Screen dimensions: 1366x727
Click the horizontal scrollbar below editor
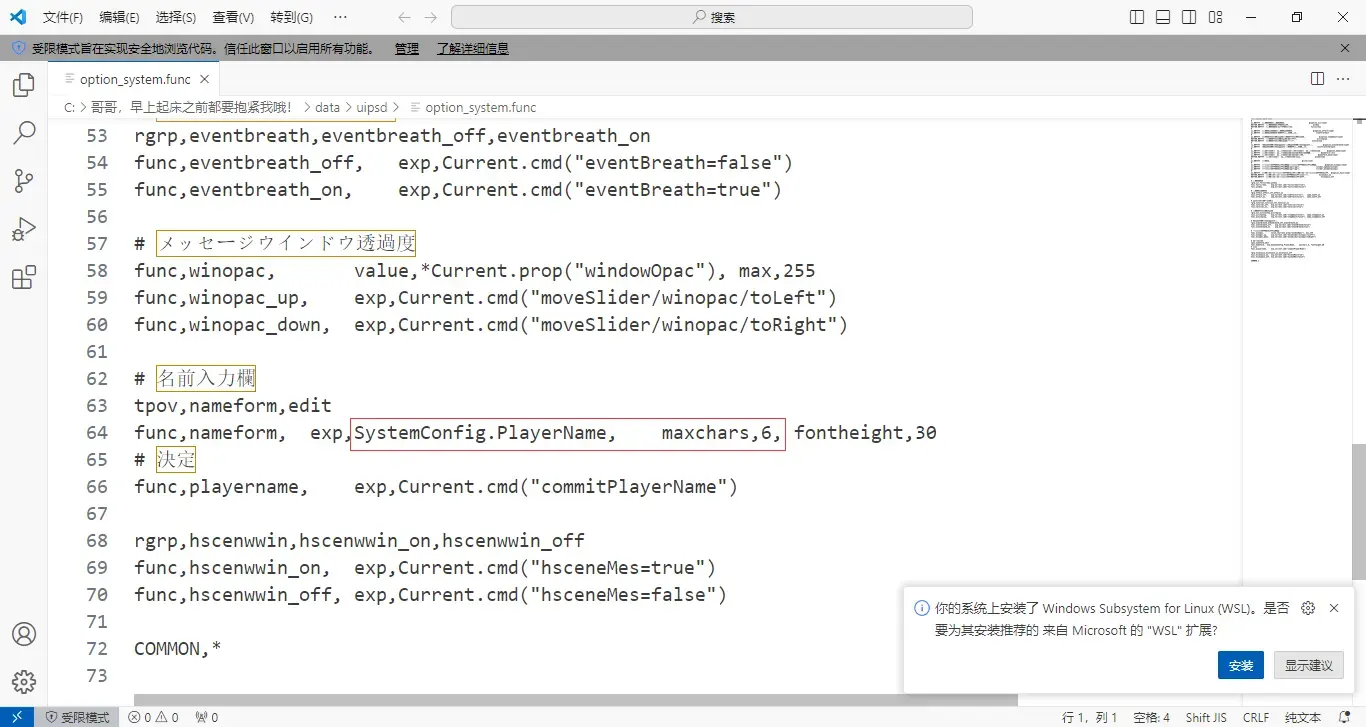(x=576, y=700)
